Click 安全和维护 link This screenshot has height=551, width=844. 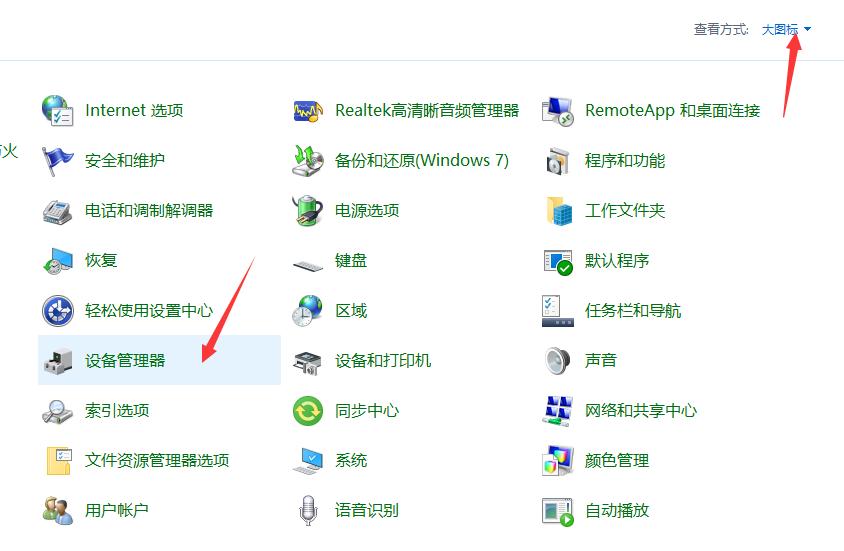pyautogui.click(x=125, y=160)
